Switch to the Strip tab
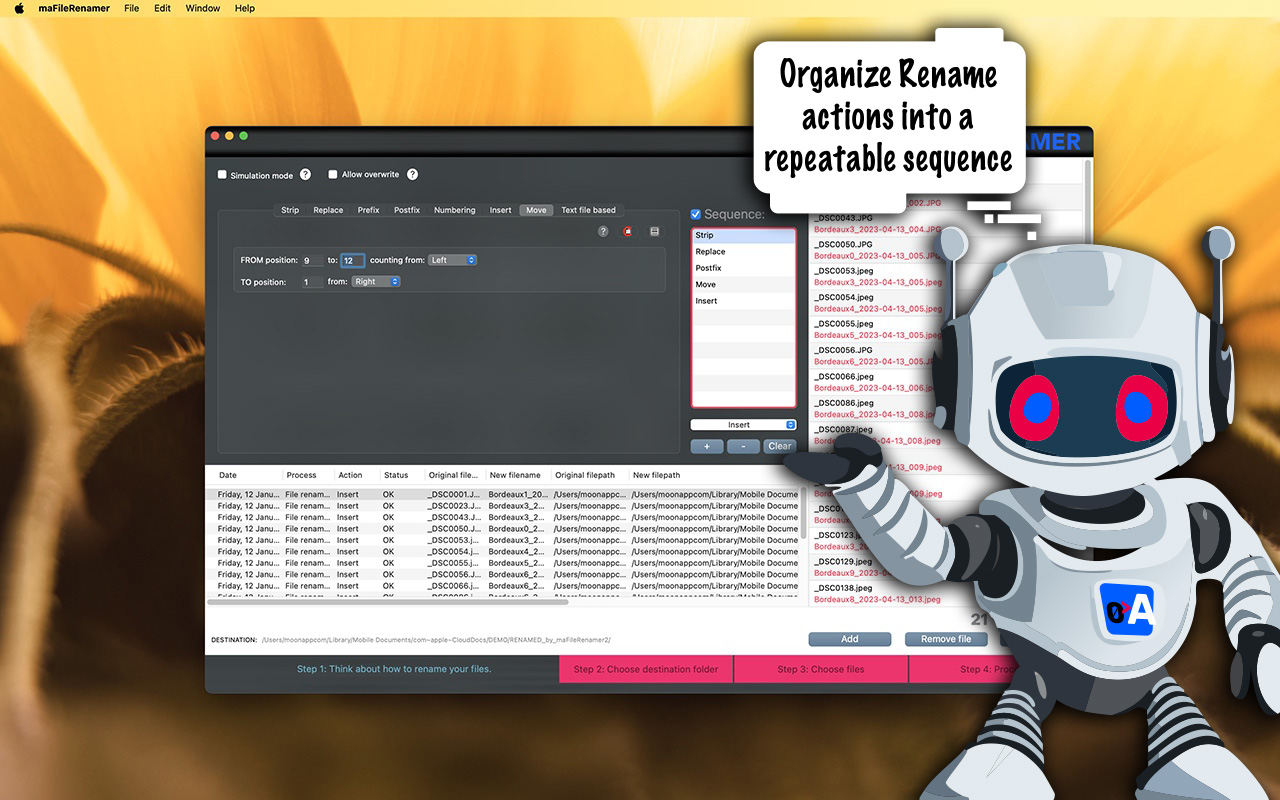The image size is (1280, 800). (x=290, y=210)
